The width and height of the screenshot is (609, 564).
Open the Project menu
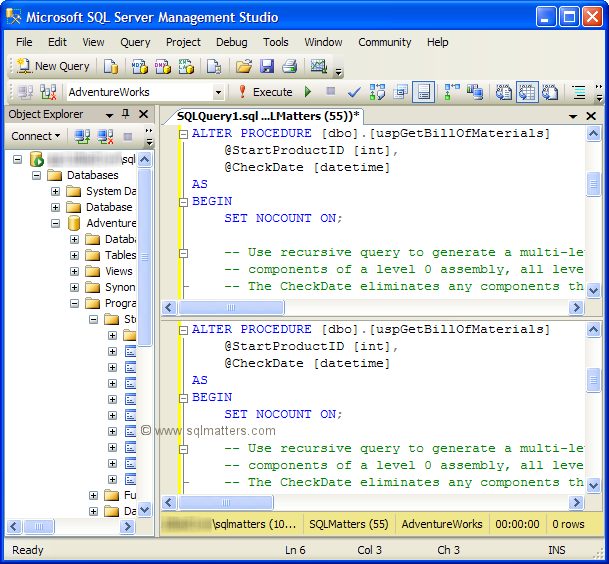click(x=183, y=42)
